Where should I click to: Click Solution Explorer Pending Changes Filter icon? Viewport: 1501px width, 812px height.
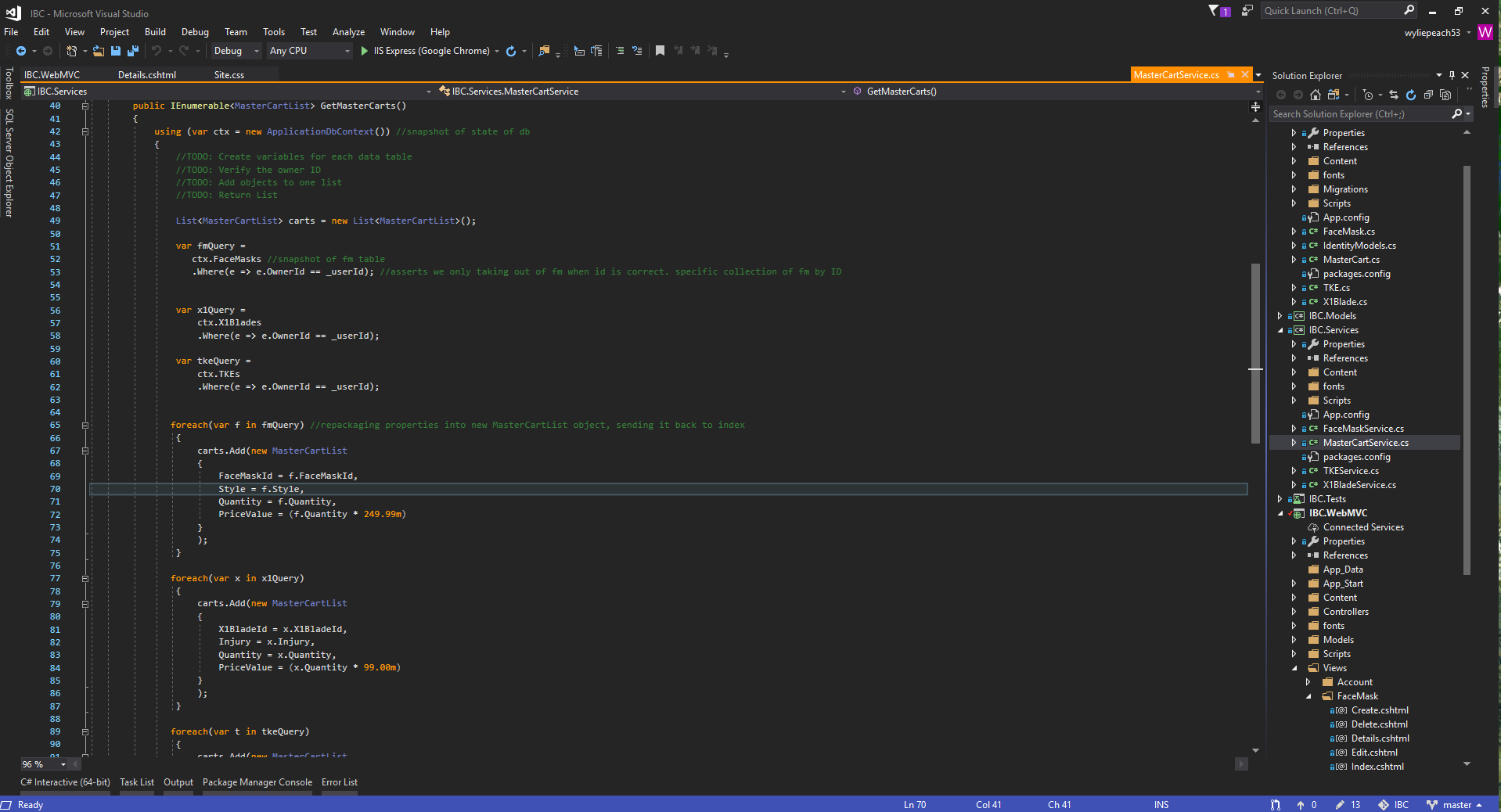tap(1367, 95)
